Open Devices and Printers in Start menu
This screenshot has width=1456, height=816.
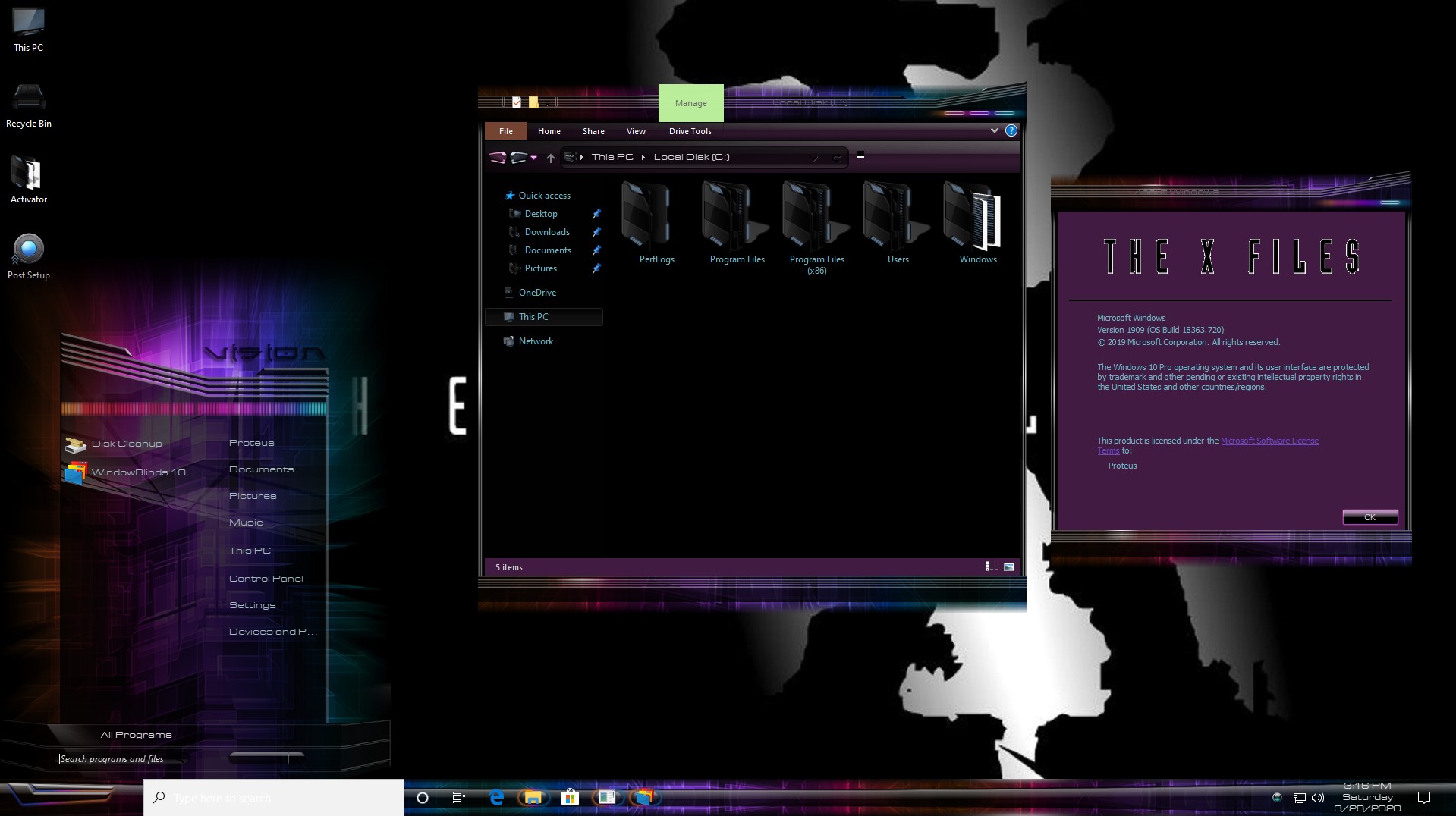[x=273, y=632]
